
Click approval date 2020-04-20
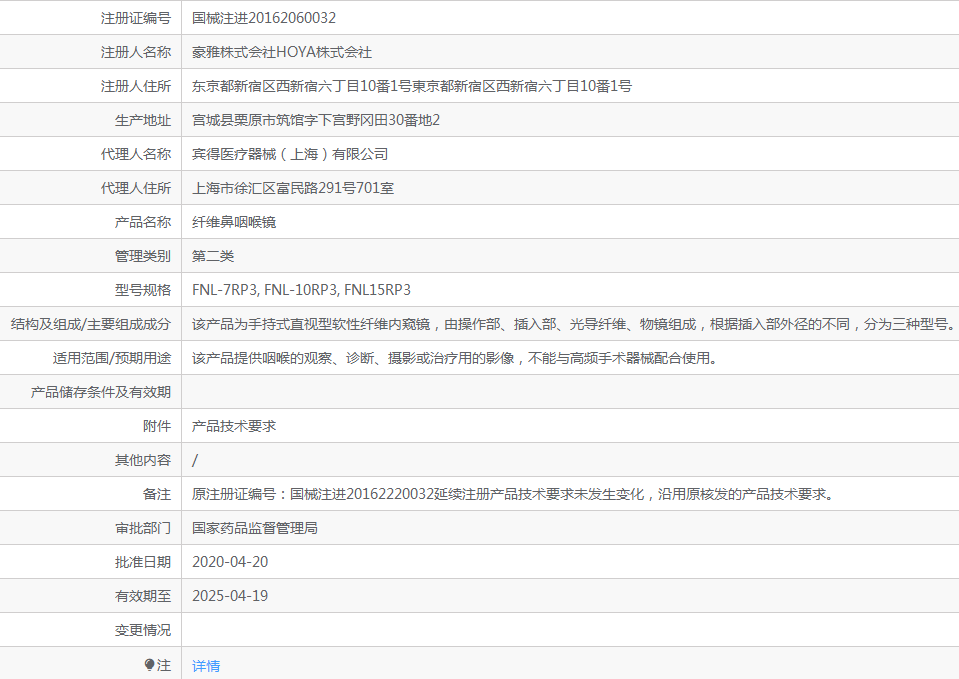click(x=230, y=562)
